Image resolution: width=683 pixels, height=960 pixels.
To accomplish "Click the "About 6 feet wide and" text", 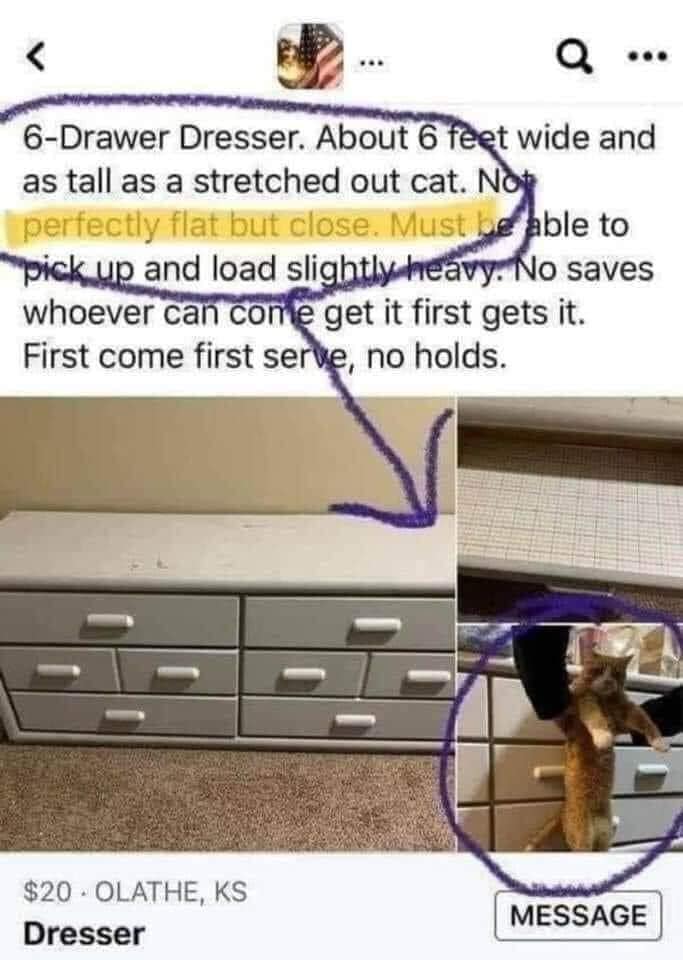I will pyautogui.click(x=485, y=137).
